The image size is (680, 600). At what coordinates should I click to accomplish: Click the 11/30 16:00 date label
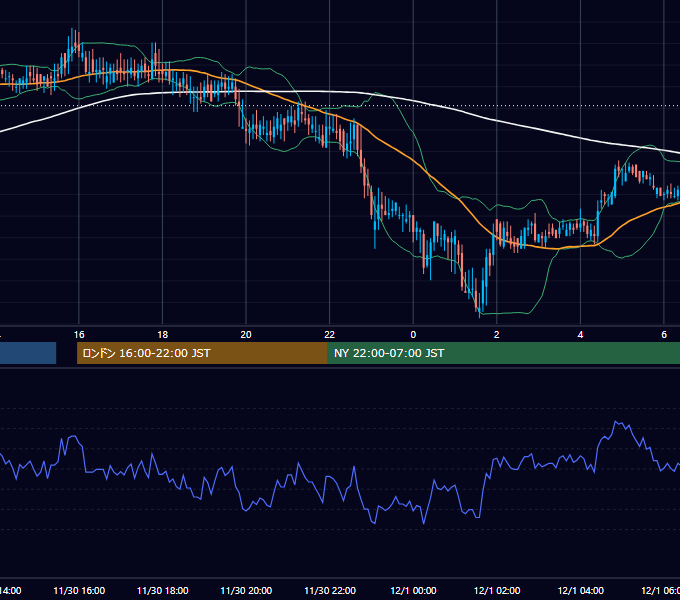[x=79, y=590]
